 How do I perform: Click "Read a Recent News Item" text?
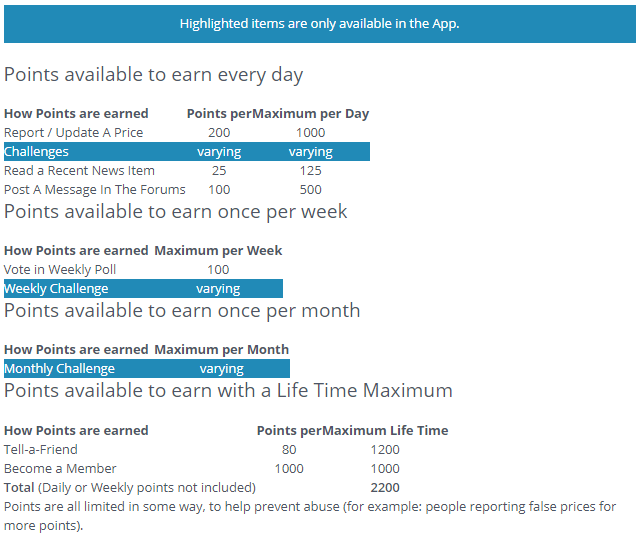[80, 171]
